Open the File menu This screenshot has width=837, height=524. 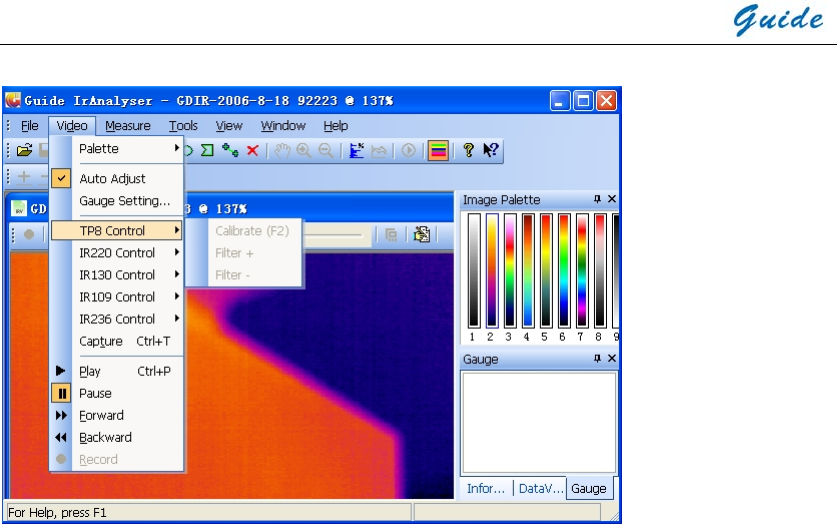click(x=30, y=126)
